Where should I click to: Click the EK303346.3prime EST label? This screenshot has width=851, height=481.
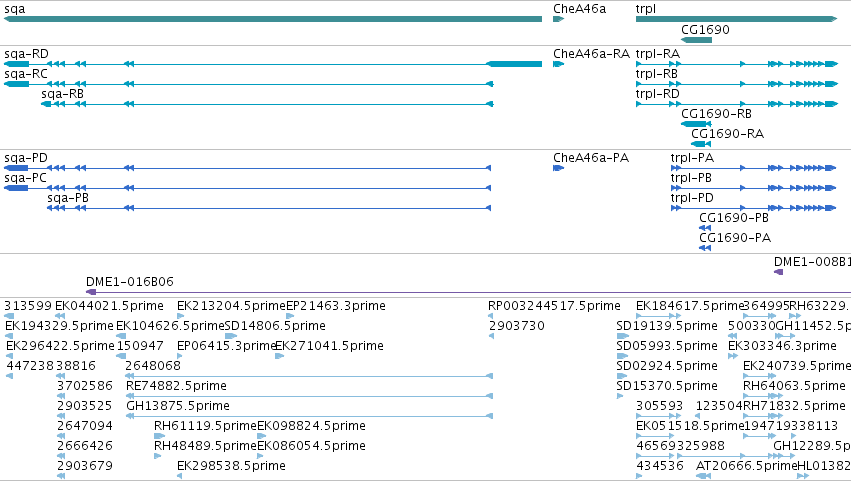[782, 346]
